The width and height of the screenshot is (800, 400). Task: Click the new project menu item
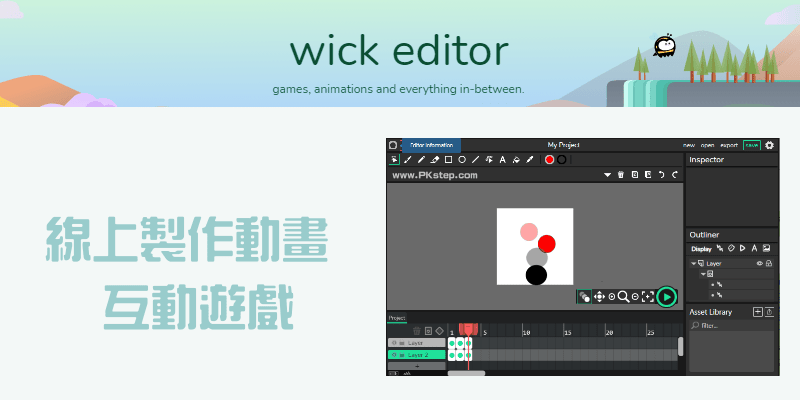click(689, 145)
